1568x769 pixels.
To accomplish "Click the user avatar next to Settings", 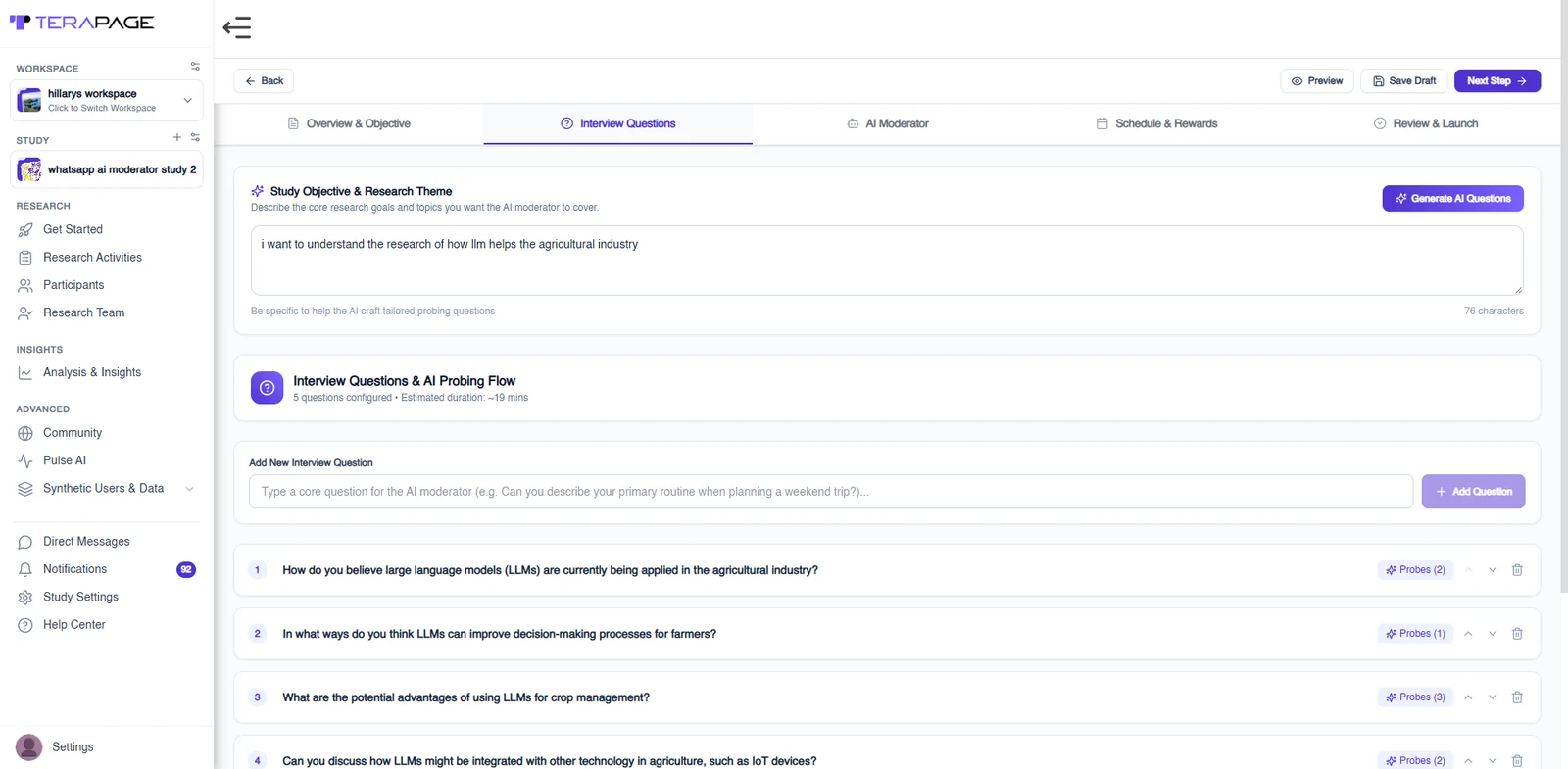I will point(29,747).
